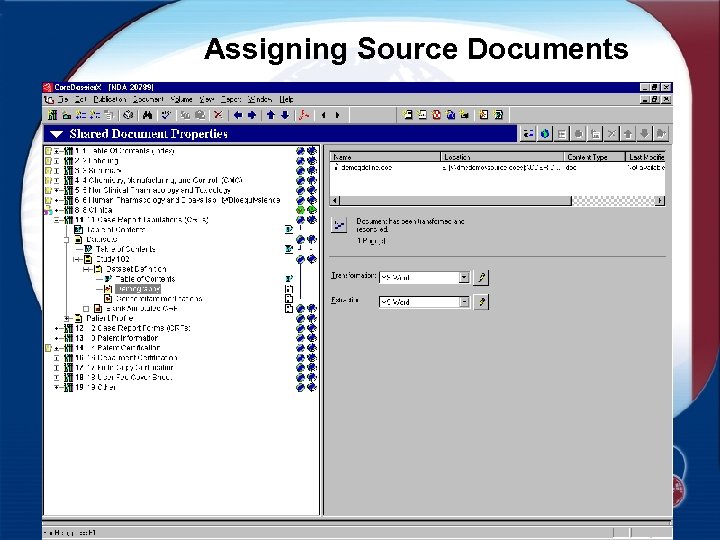
Task: Open the Help menu
Action: [x=286, y=99]
